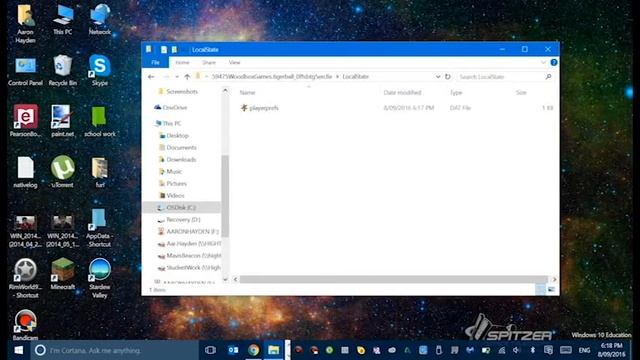Open Google Chrome from the taskbar
The image size is (640, 360).
pyautogui.click(x=253, y=350)
